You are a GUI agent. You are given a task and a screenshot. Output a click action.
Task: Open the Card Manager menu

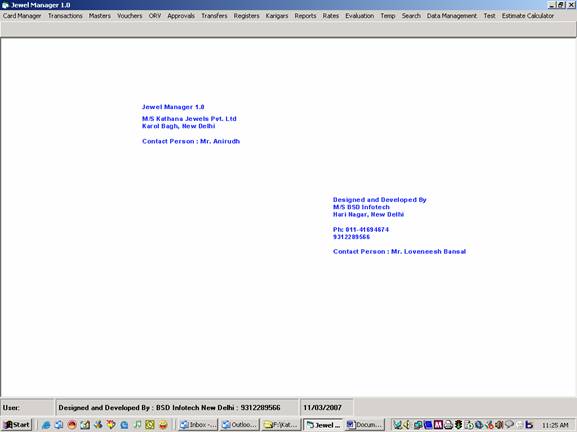22,16
